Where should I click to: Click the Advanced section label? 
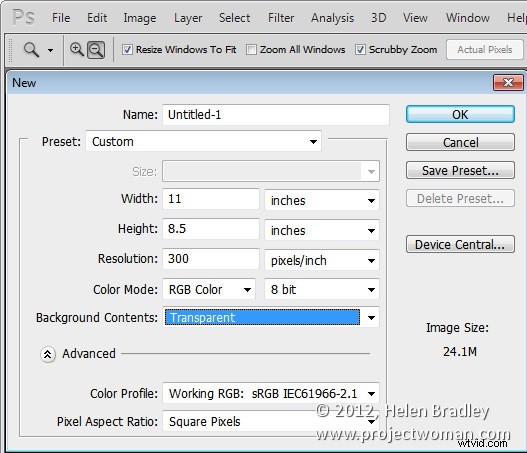pos(89,354)
